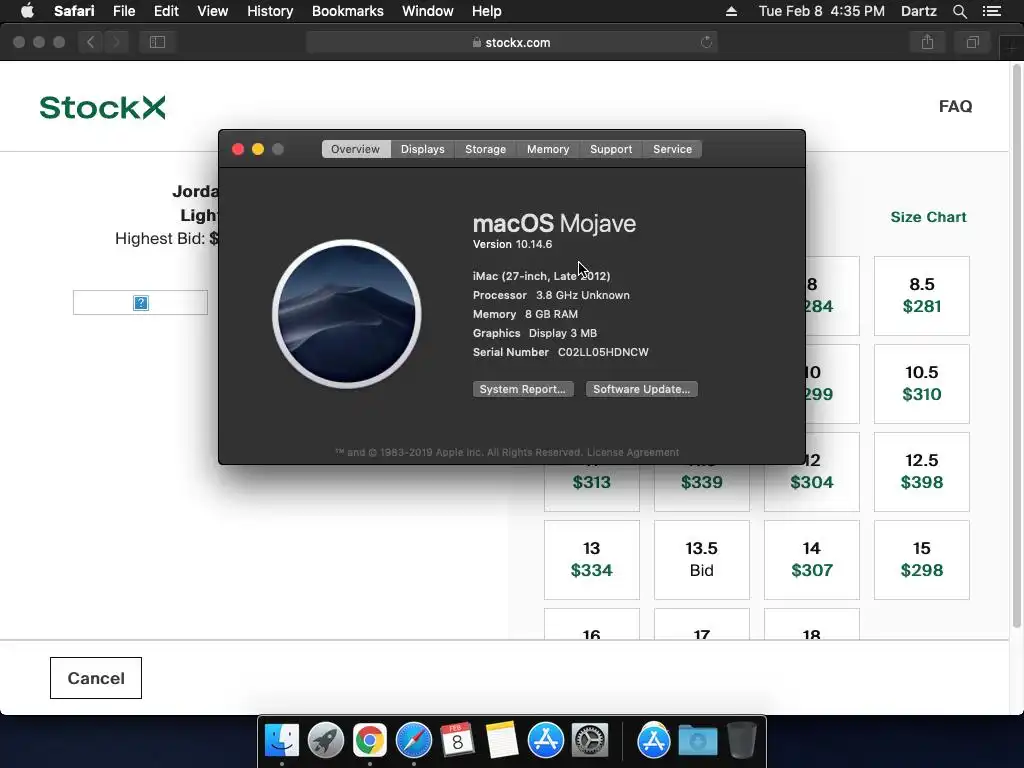Screen dimensions: 1024x768
Task: Open Finder from the Dock
Action: [281, 740]
